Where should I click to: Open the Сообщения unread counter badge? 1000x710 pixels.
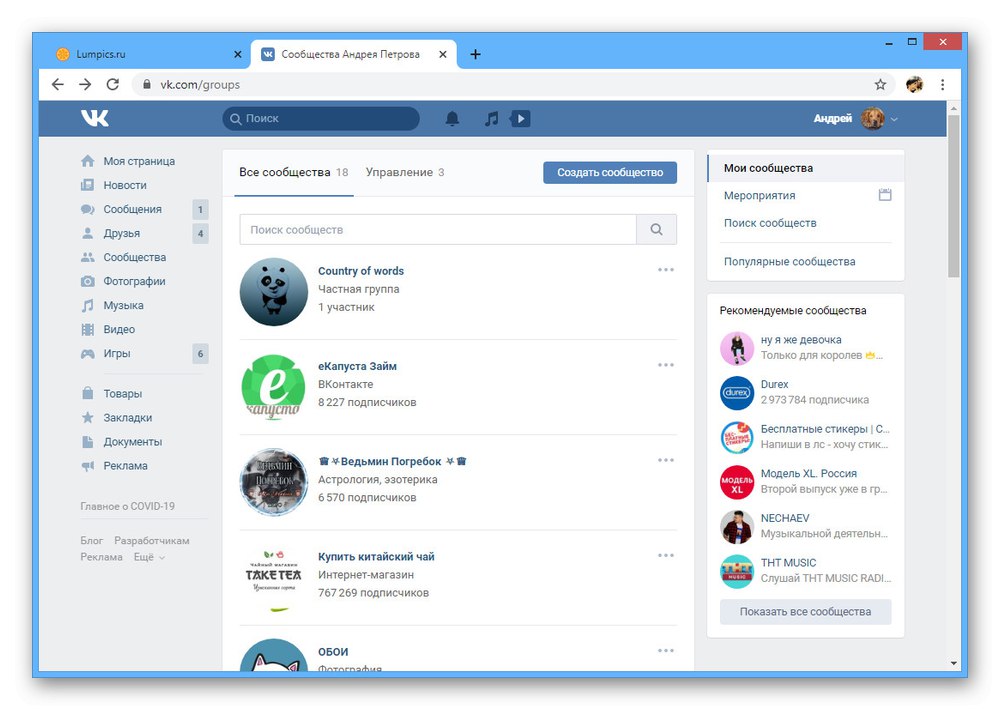coord(200,209)
